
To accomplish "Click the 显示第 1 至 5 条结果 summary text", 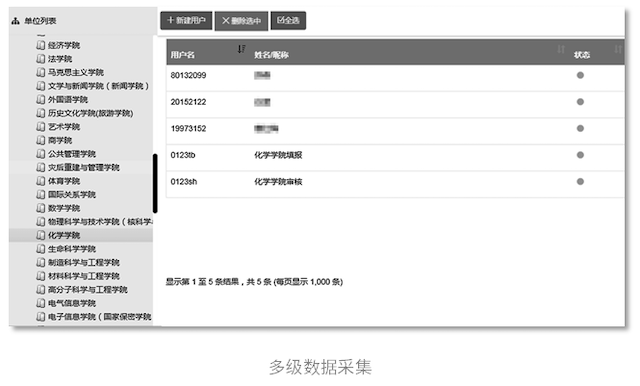I will [254, 282].
